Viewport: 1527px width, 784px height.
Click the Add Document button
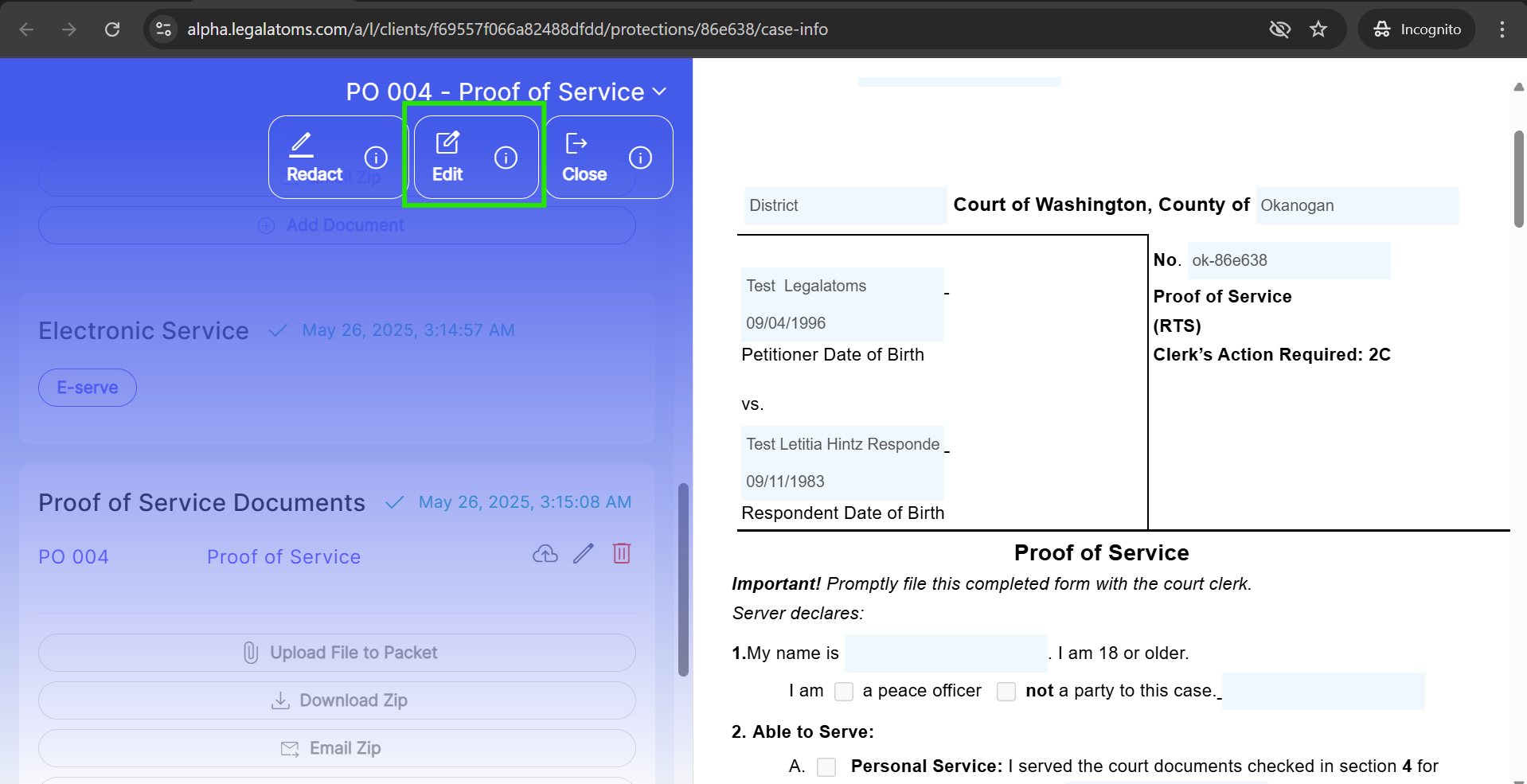point(337,225)
